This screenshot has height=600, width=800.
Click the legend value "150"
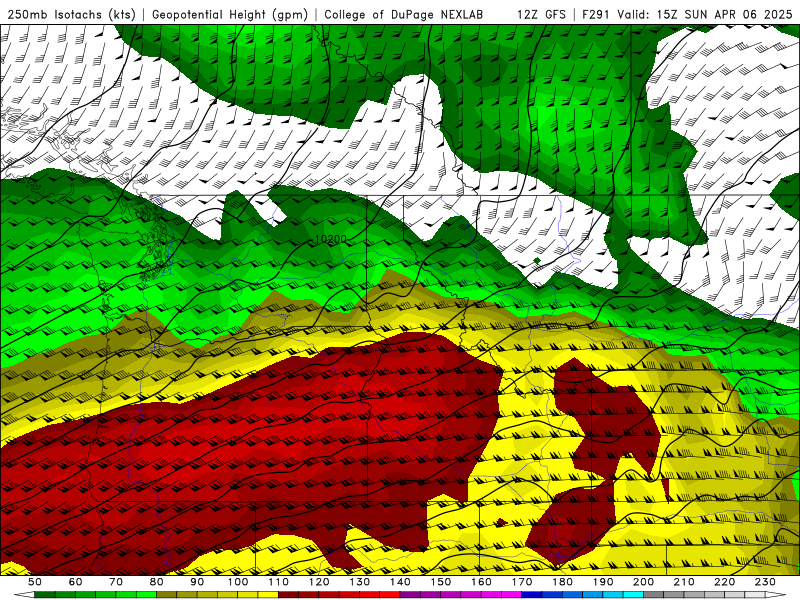pos(441,582)
